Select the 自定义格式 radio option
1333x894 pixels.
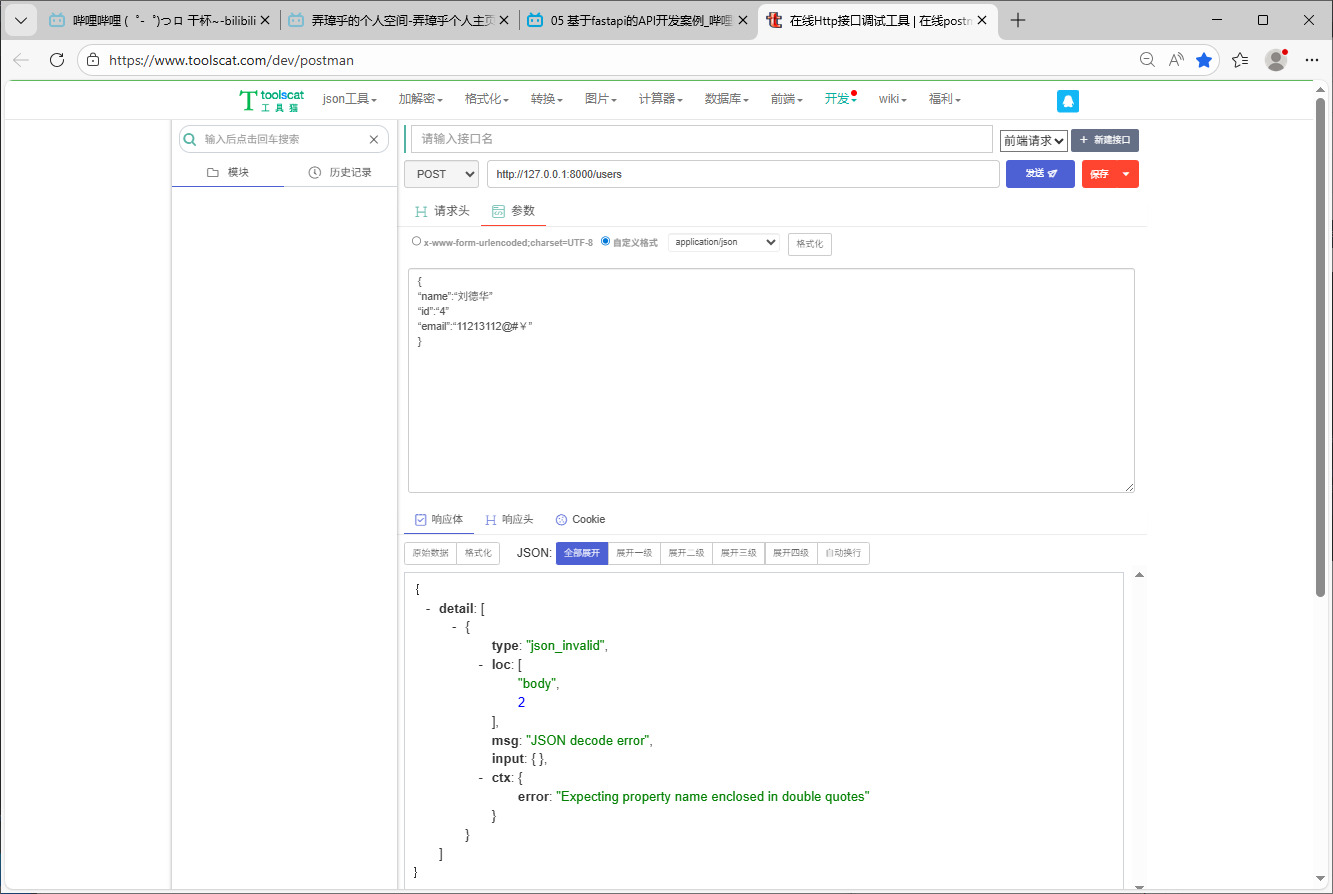coord(606,241)
